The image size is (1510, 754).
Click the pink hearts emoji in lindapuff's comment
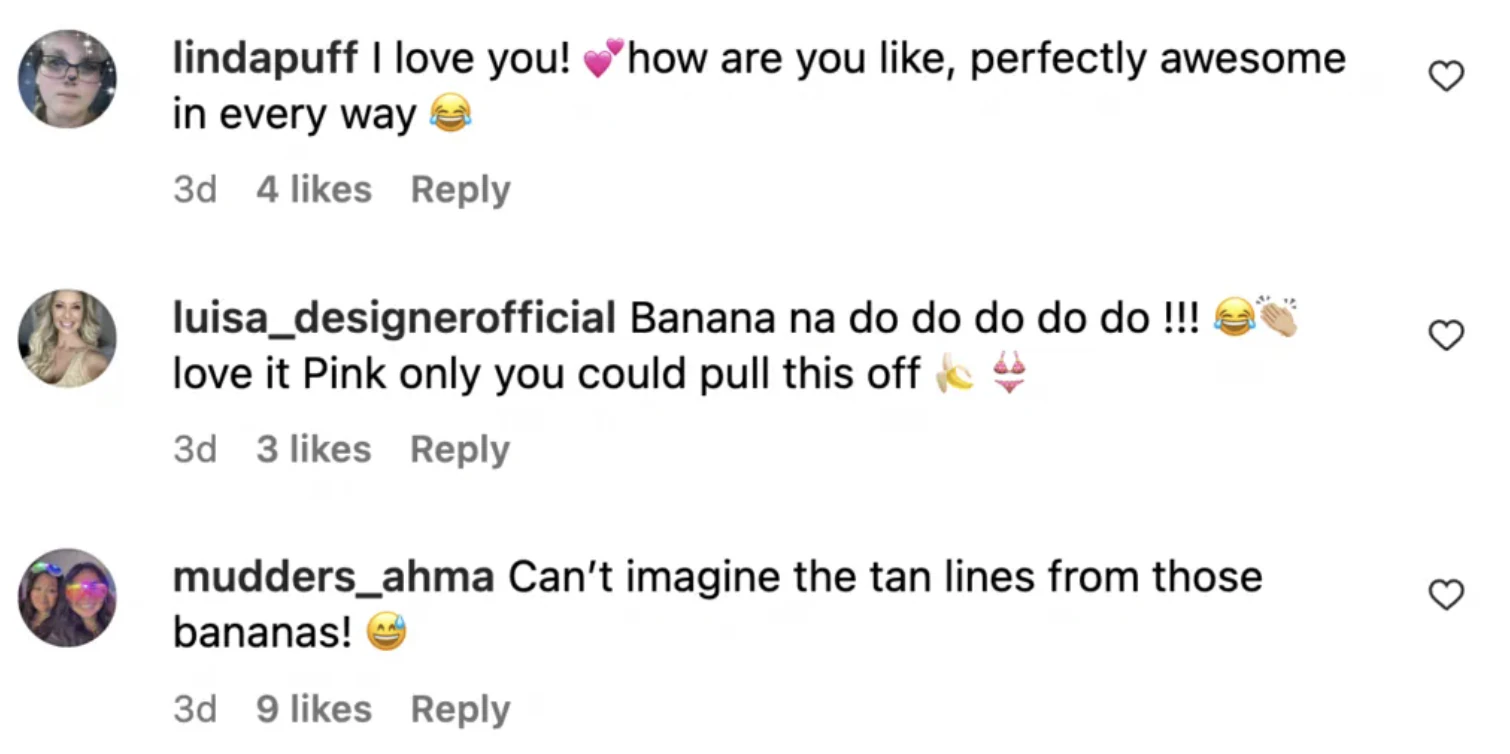pos(603,60)
